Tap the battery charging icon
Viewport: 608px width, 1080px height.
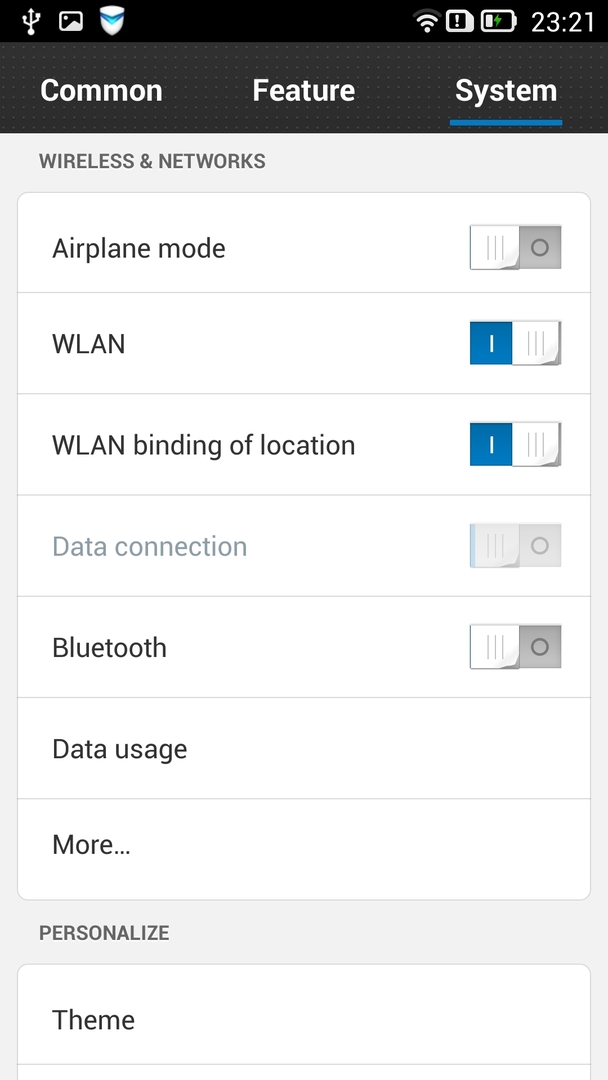tap(498, 21)
